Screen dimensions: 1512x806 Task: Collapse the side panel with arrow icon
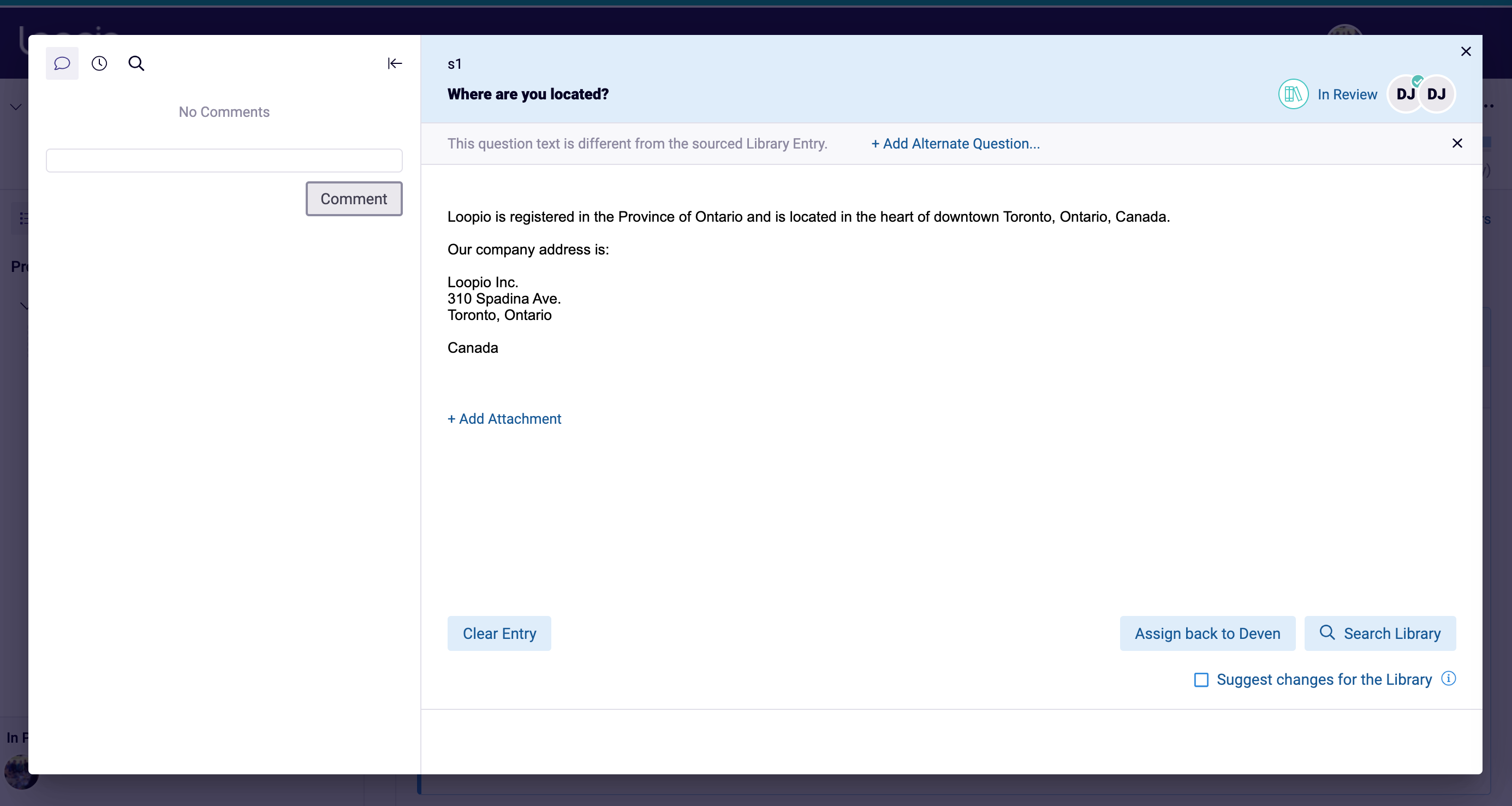(395, 63)
